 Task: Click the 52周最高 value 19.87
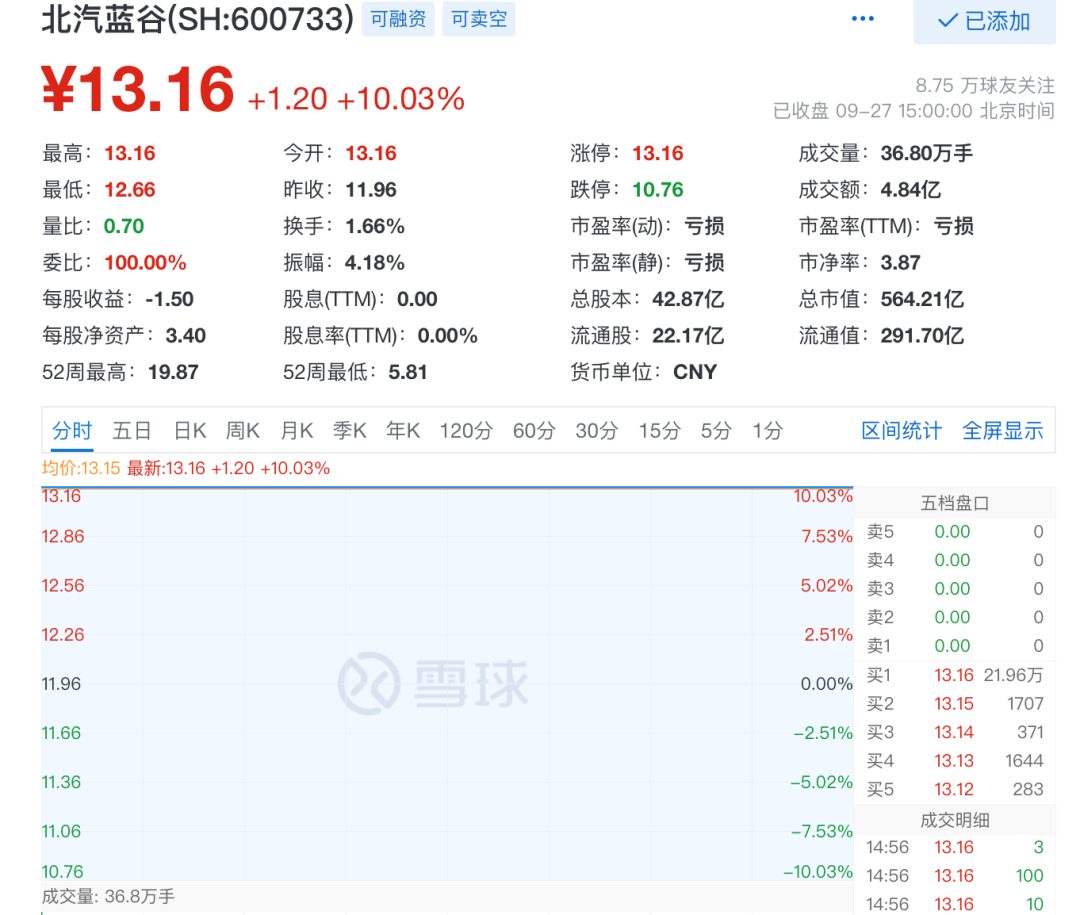click(173, 372)
